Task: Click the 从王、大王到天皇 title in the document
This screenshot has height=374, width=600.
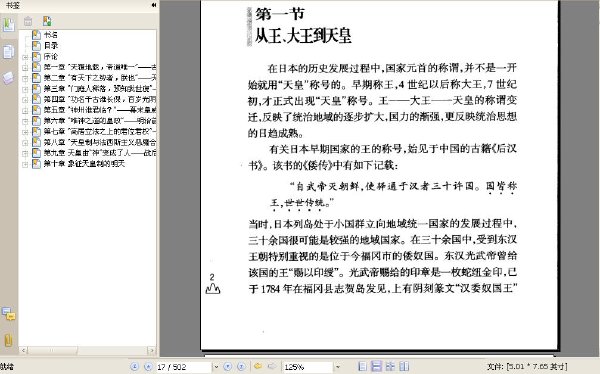Action: pos(303,36)
